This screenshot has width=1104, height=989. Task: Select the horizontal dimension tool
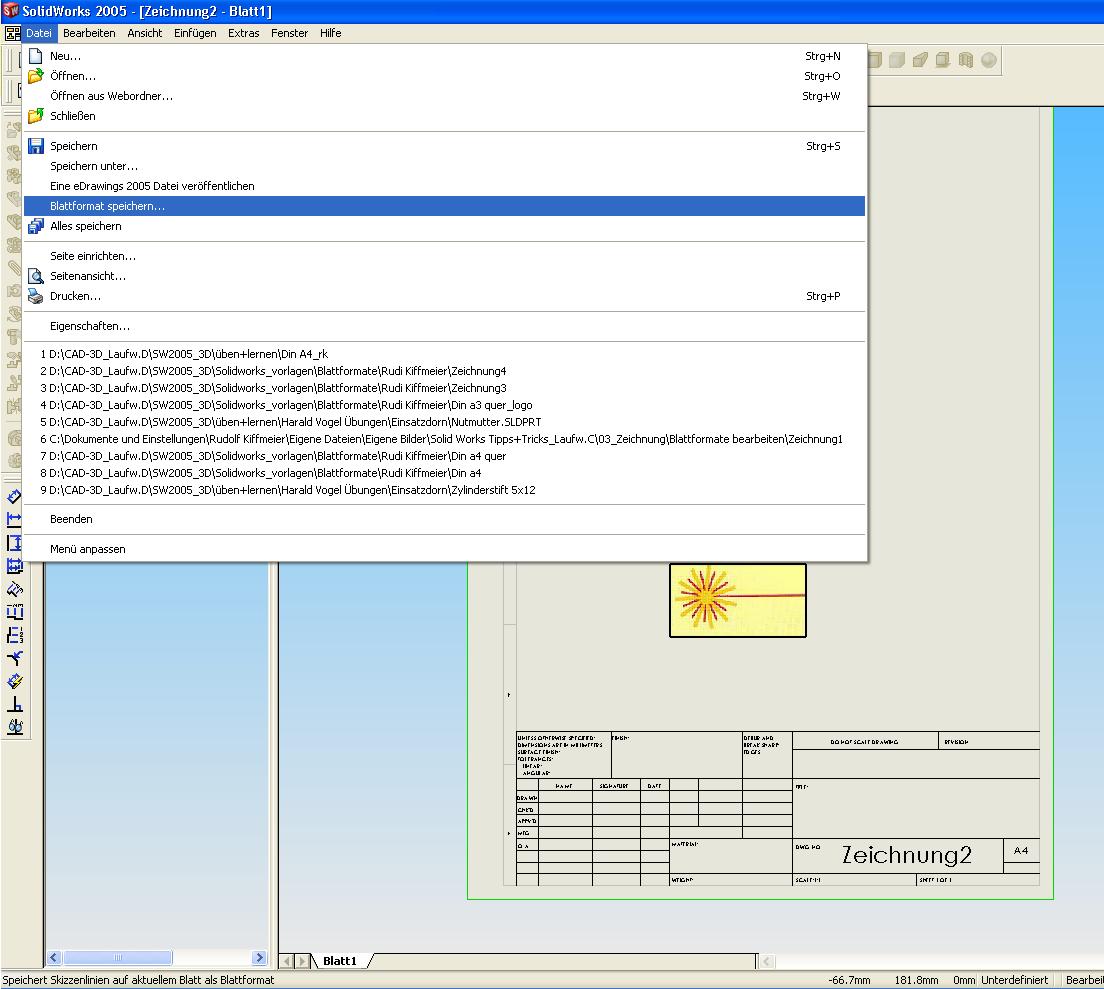coord(14,520)
